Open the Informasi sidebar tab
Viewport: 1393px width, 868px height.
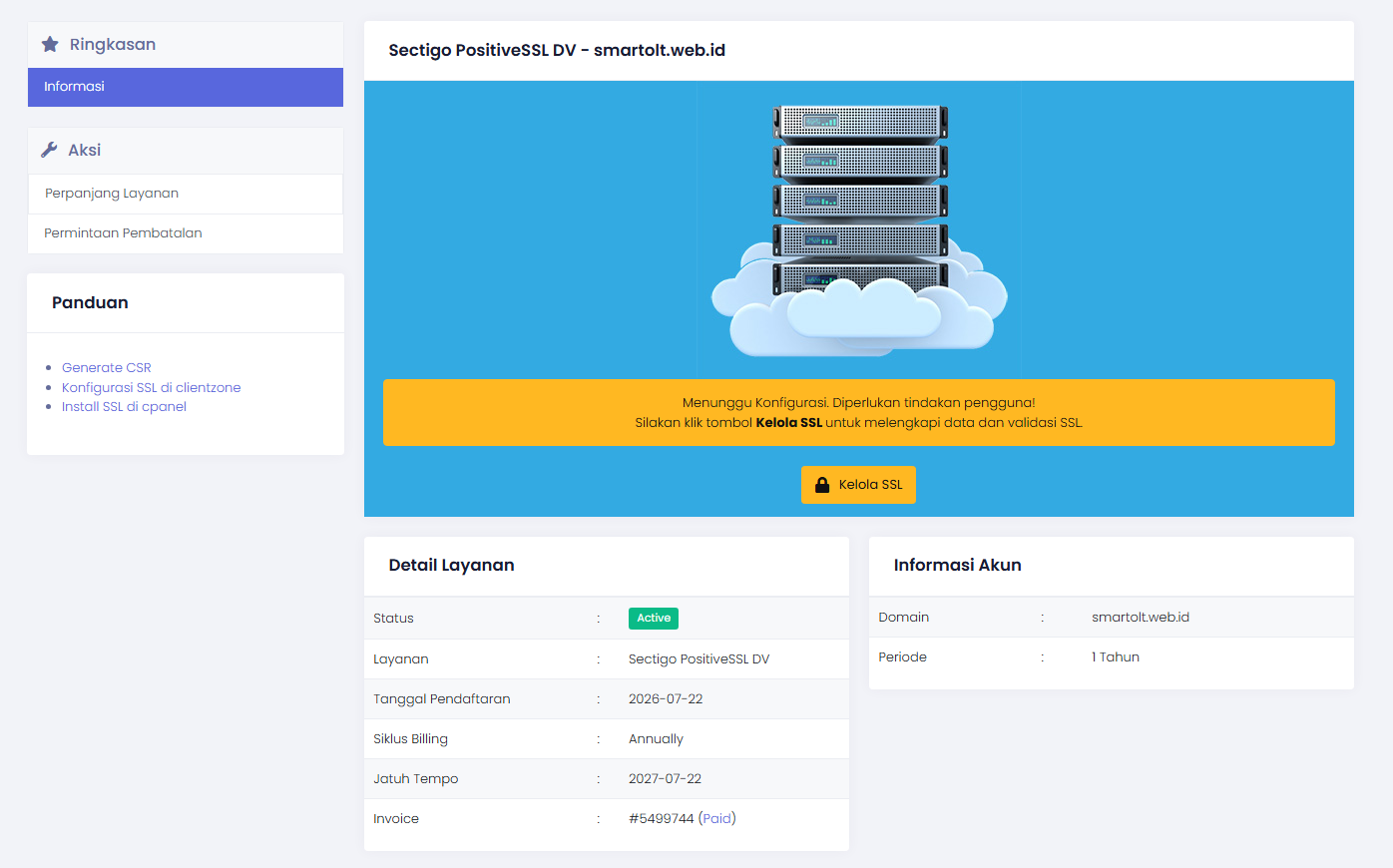[x=186, y=87]
